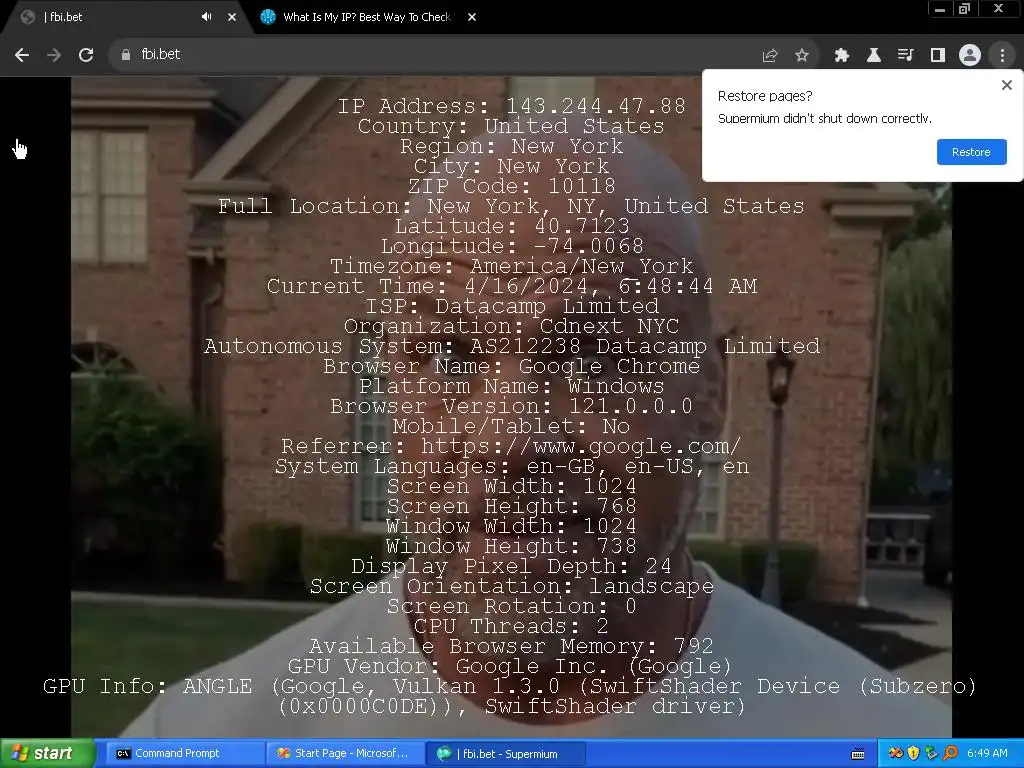Go back to the previous page
Screen dimensions: 1024x768
(22, 55)
